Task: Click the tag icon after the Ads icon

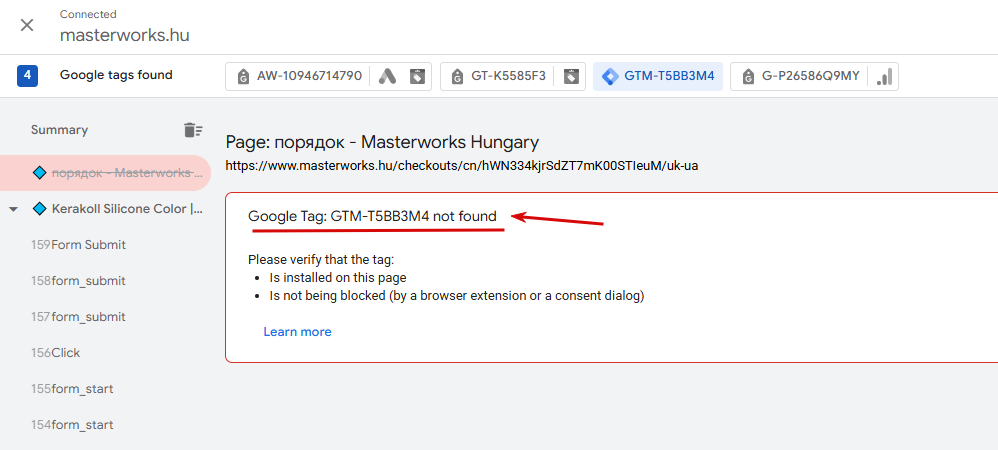Action: tap(417, 76)
